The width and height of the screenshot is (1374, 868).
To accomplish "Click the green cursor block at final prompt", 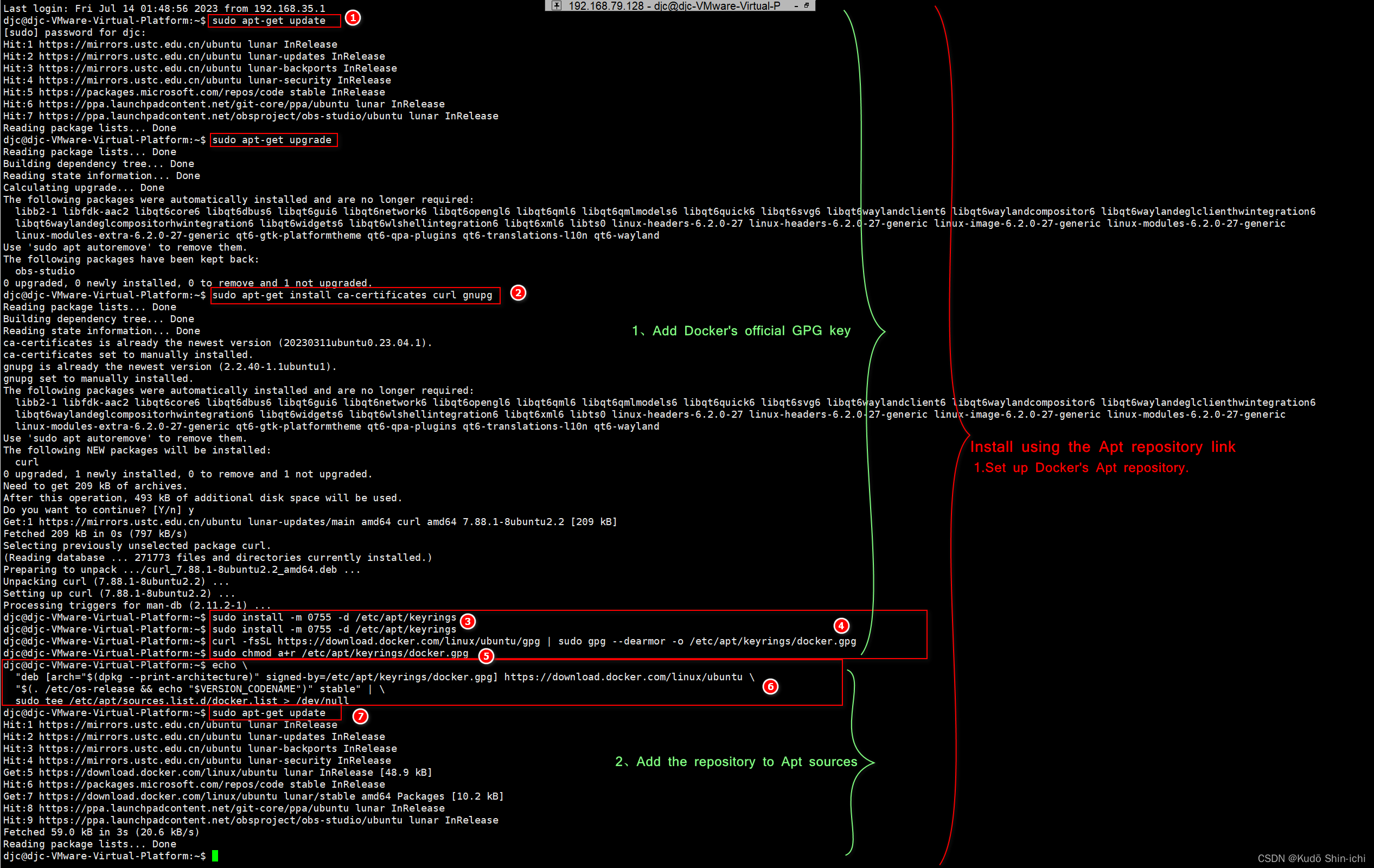I will (x=215, y=856).
